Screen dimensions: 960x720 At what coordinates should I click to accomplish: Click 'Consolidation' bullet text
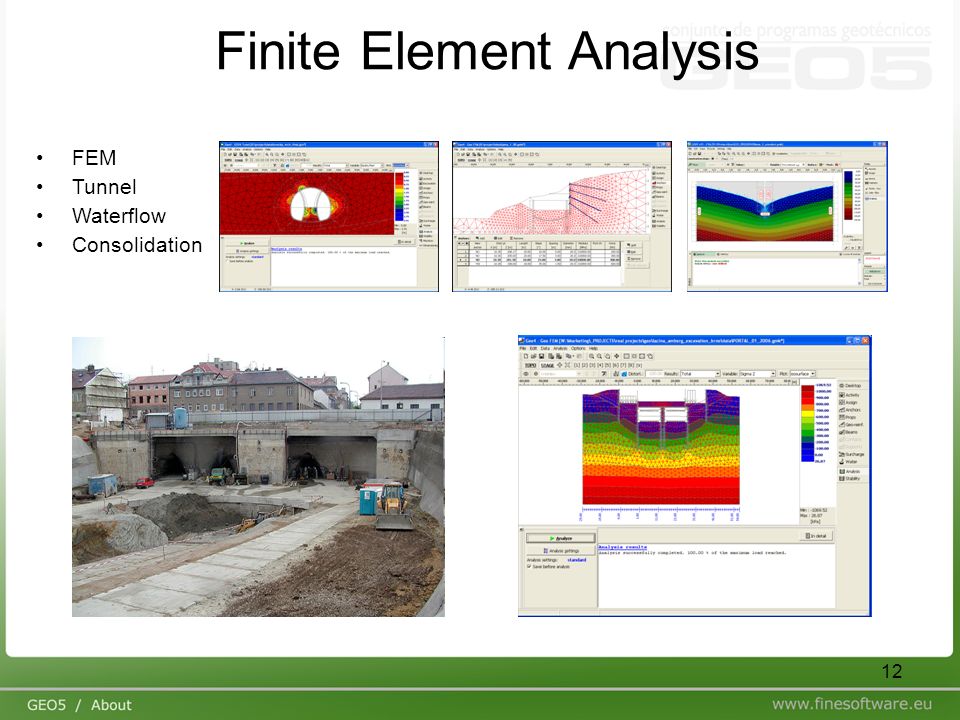137,245
